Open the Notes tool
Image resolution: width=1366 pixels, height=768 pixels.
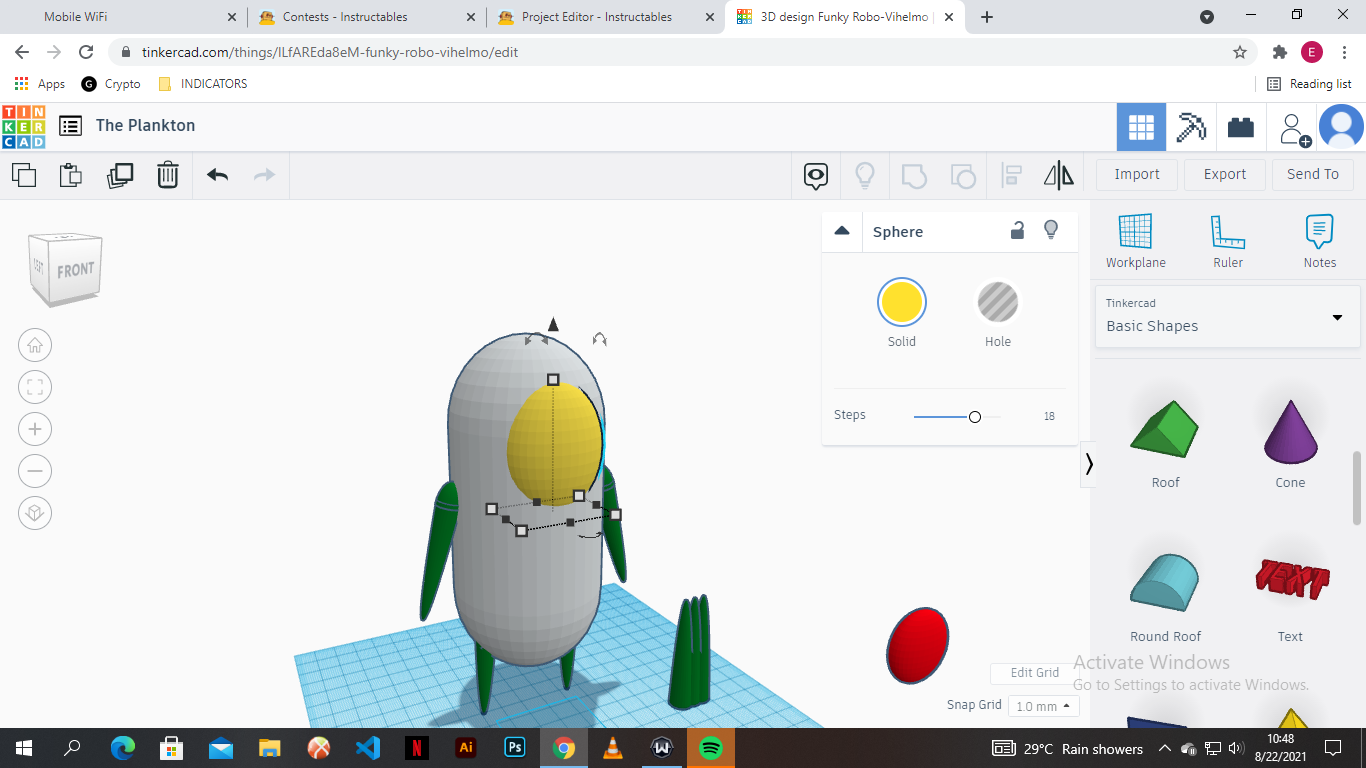coord(1320,241)
